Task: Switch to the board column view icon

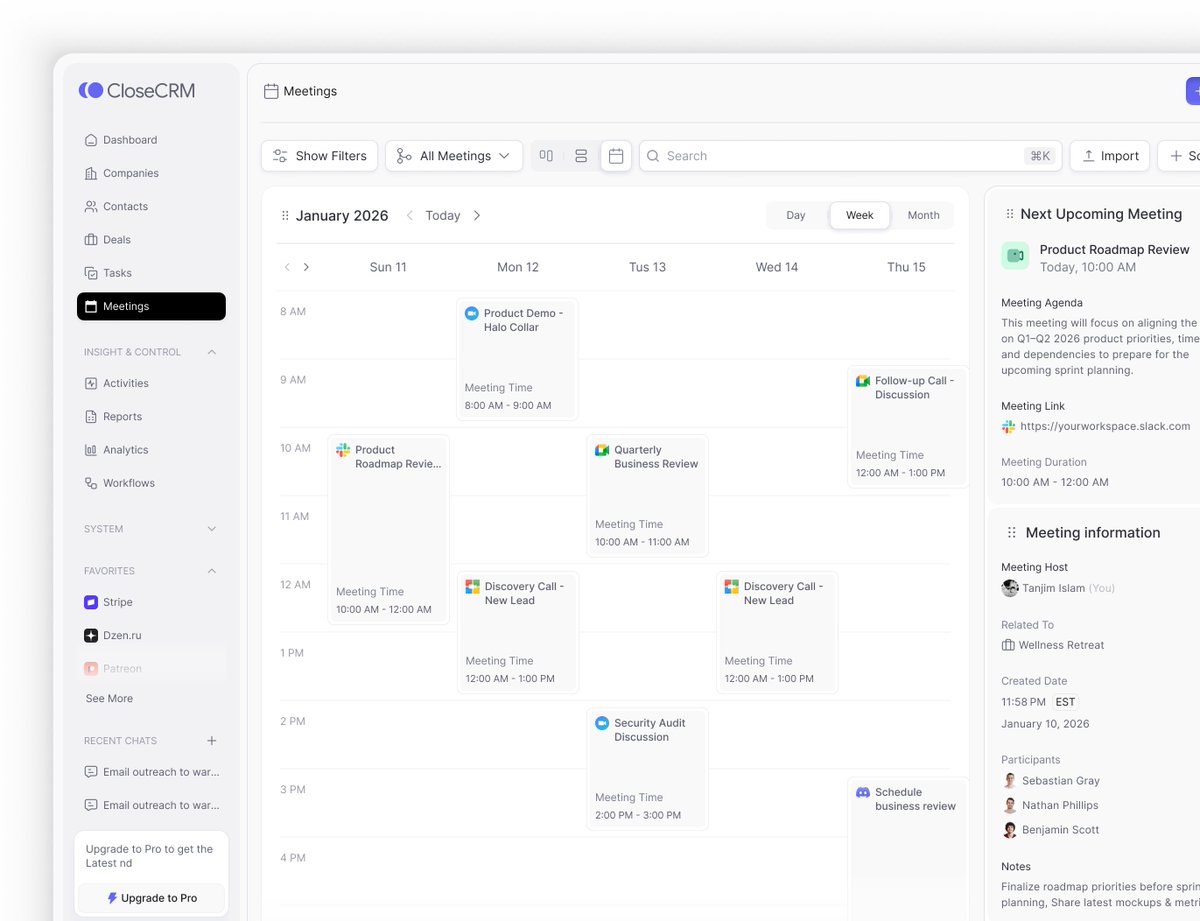Action: 546,156
